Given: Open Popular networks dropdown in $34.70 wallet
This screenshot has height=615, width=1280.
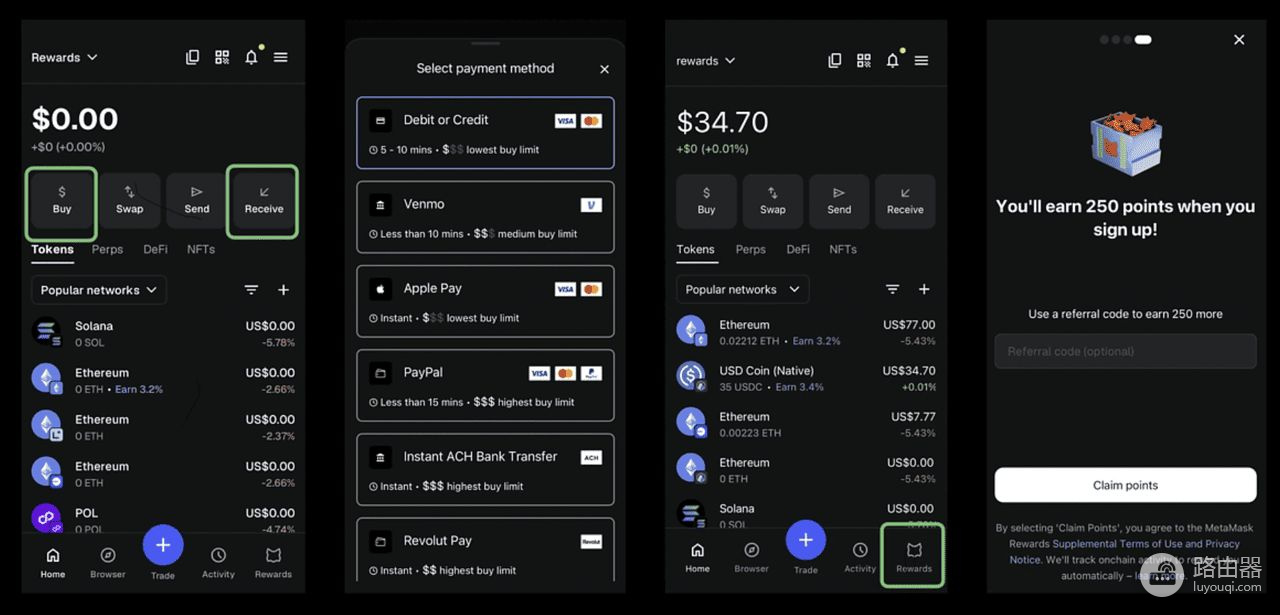Looking at the screenshot, I should [x=742, y=289].
